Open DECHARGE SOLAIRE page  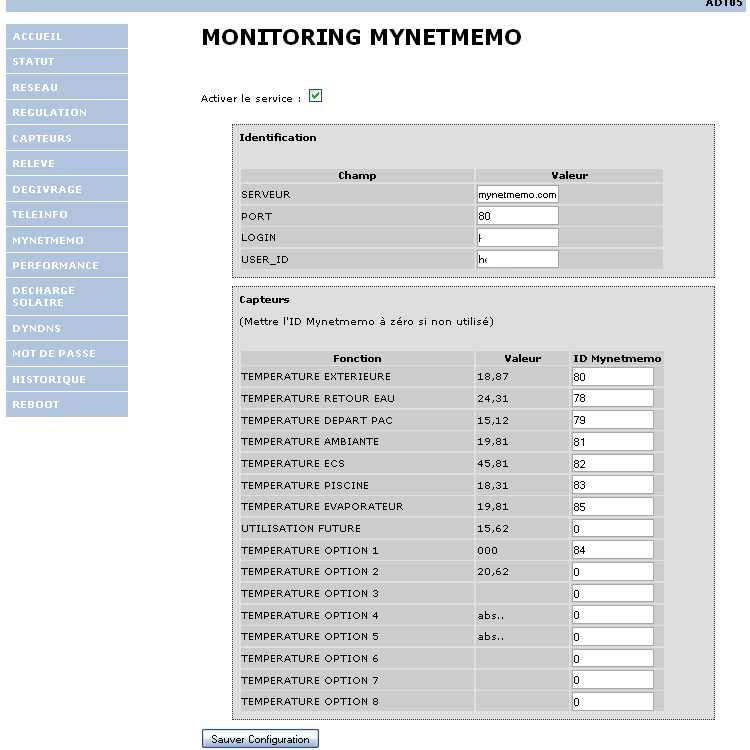tap(67, 297)
